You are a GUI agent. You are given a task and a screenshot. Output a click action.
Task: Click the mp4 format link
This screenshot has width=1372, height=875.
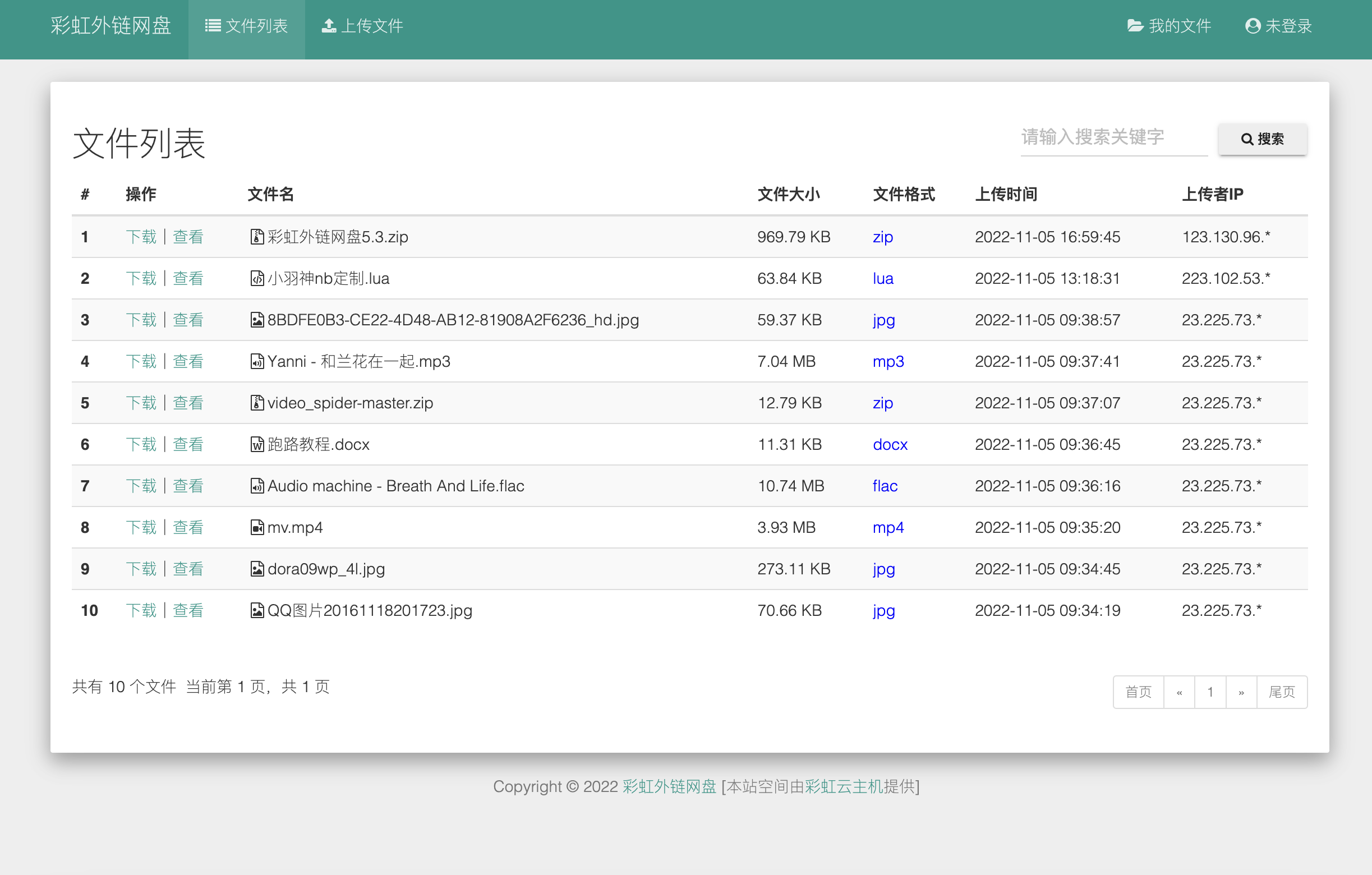[888, 528]
